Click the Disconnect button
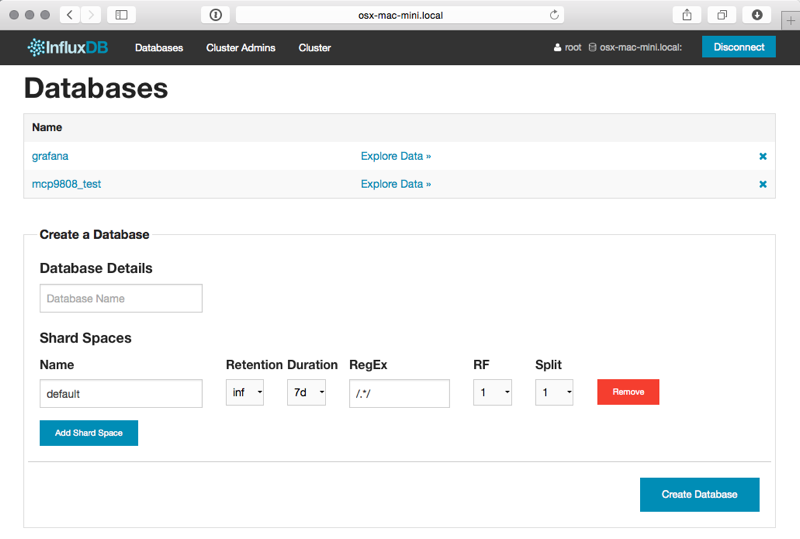 [739, 47]
